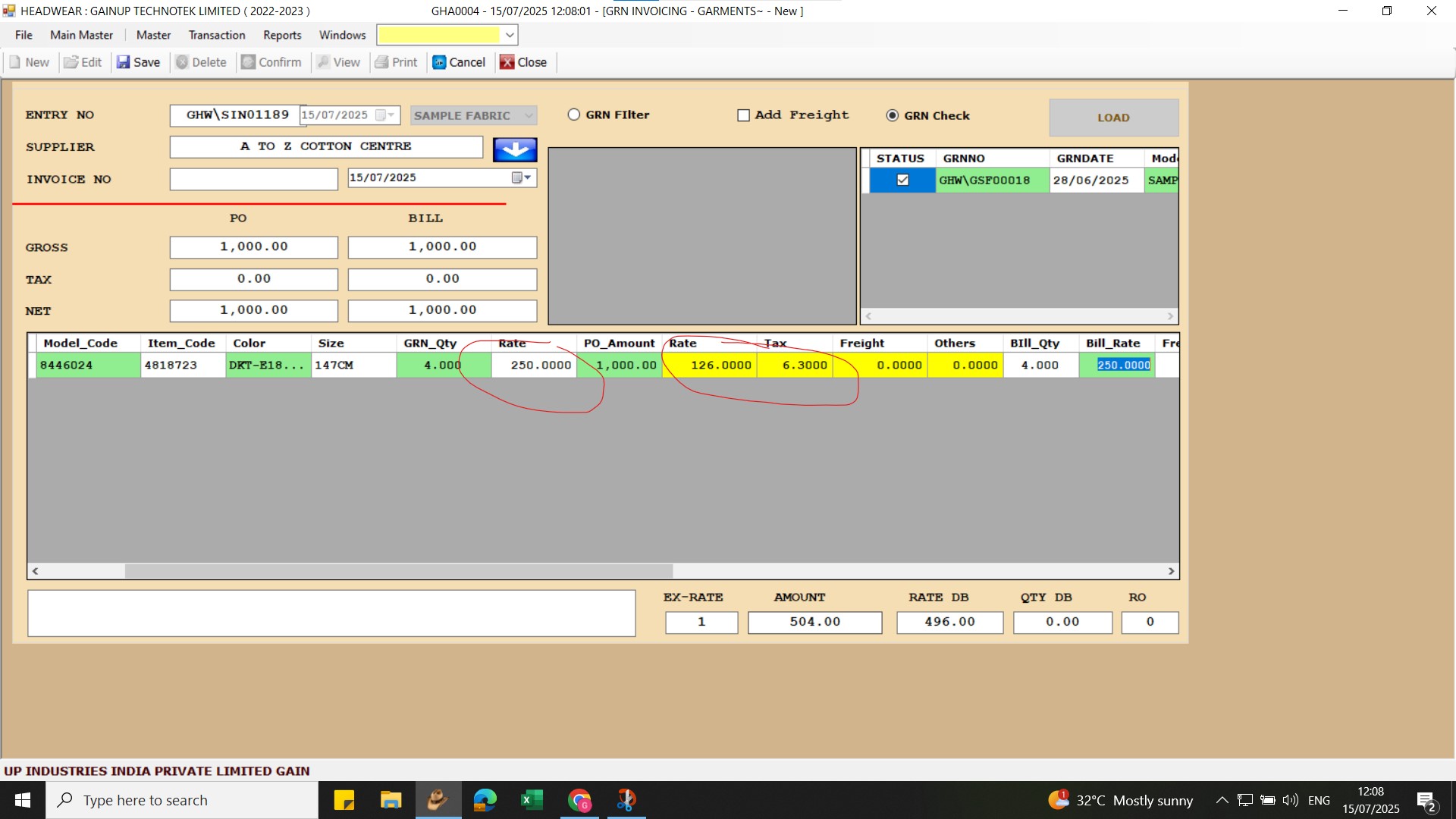Image resolution: width=1456 pixels, height=819 pixels.
Task: Click the INVOICE NO input field
Action: click(253, 179)
